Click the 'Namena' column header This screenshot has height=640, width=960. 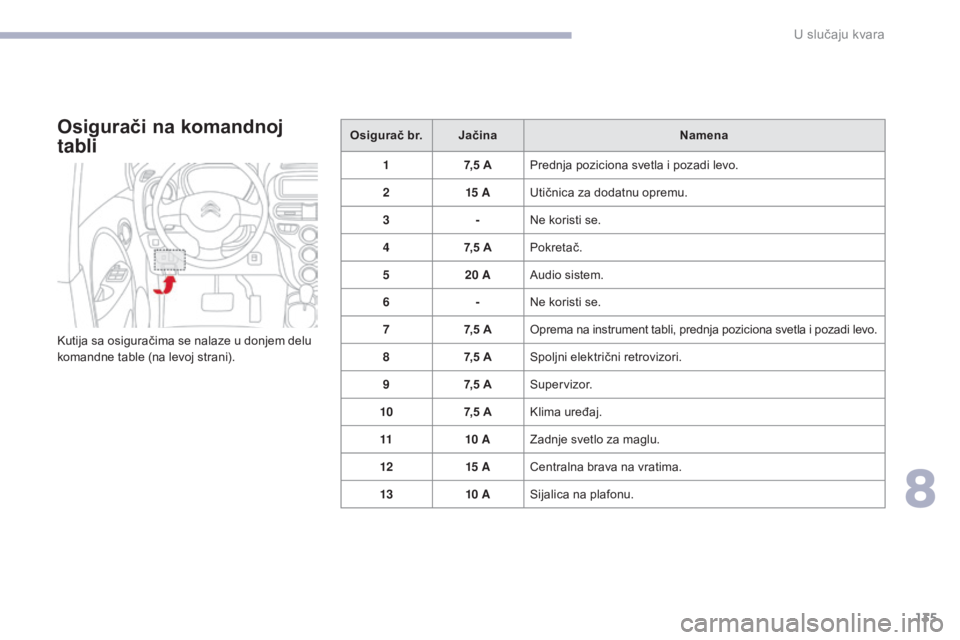tap(704, 135)
